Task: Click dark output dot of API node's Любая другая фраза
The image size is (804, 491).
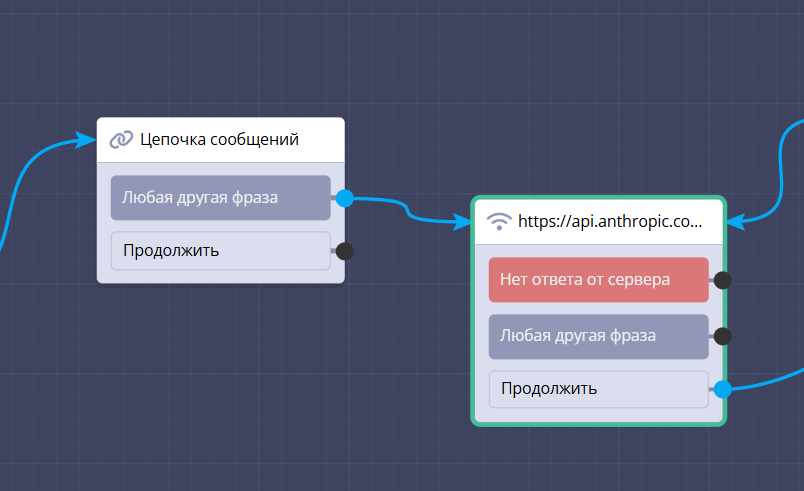Action: click(723, 336)
